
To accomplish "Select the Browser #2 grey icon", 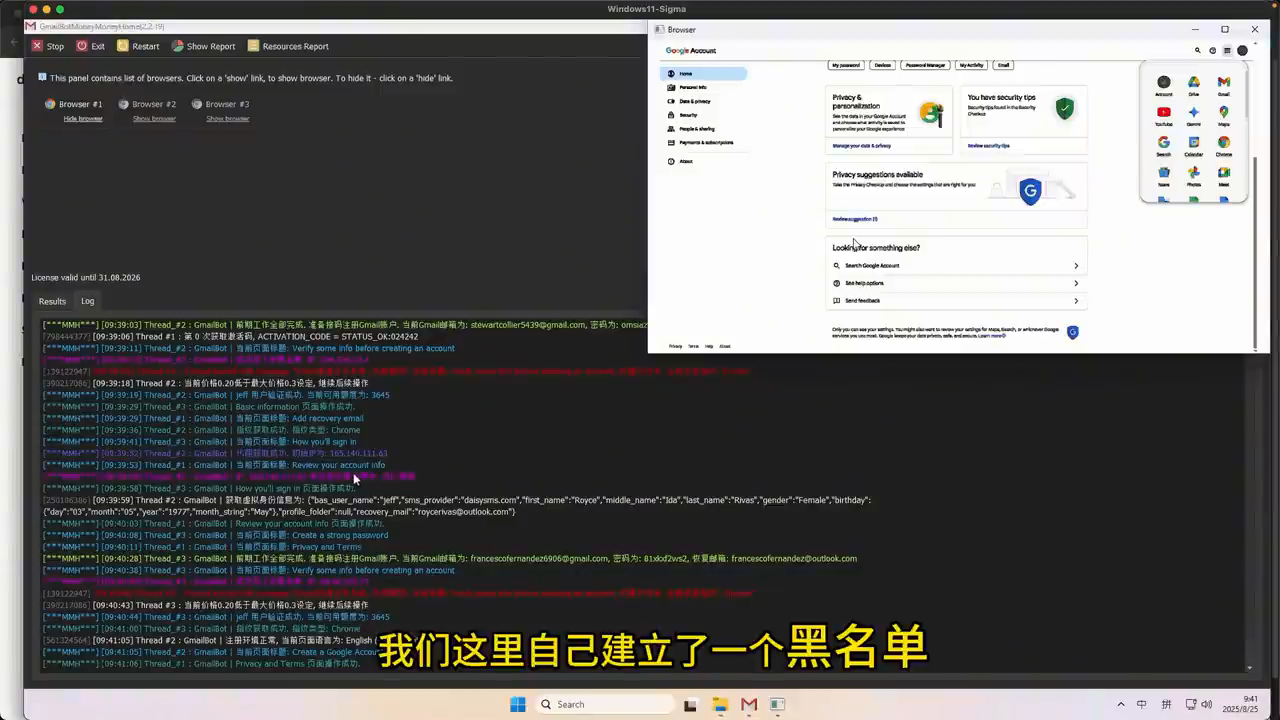I will point(124,104).
